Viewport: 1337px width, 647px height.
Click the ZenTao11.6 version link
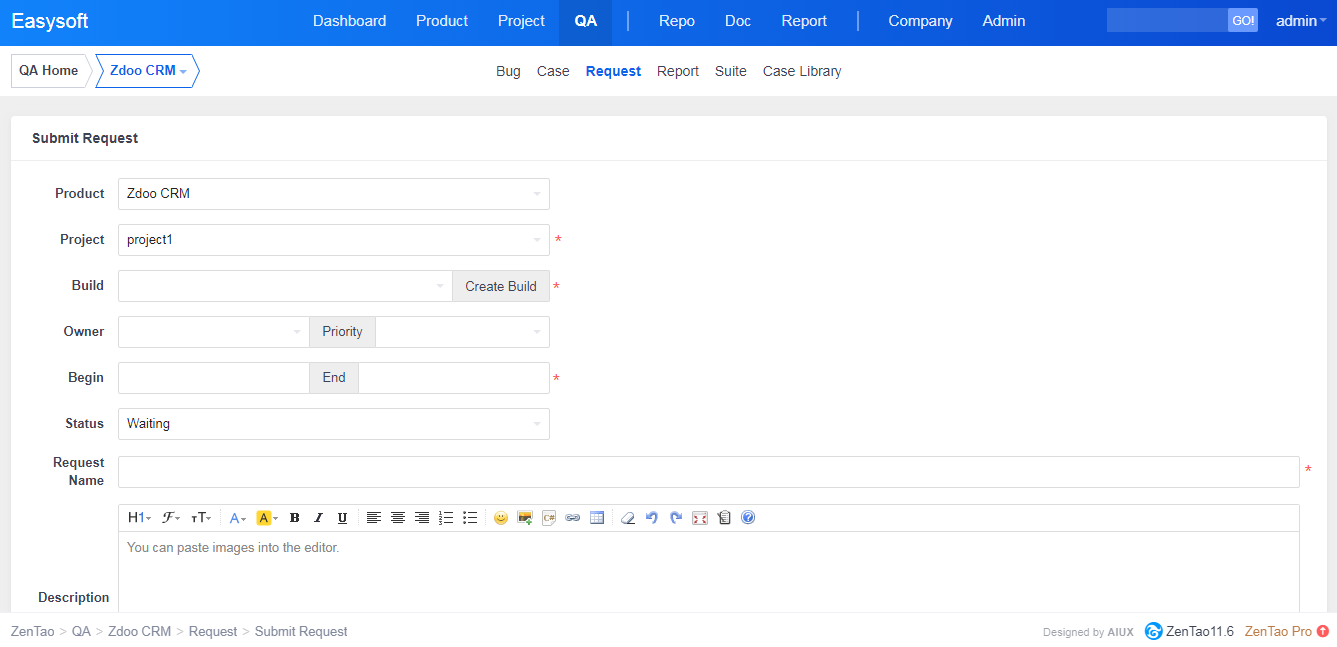point(1200,631)
